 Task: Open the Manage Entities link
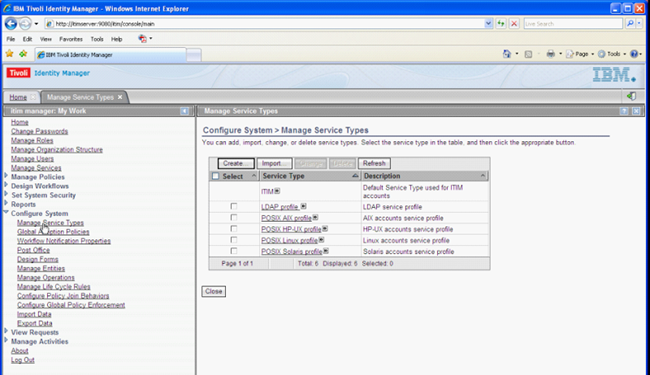[x=41, y=269]
